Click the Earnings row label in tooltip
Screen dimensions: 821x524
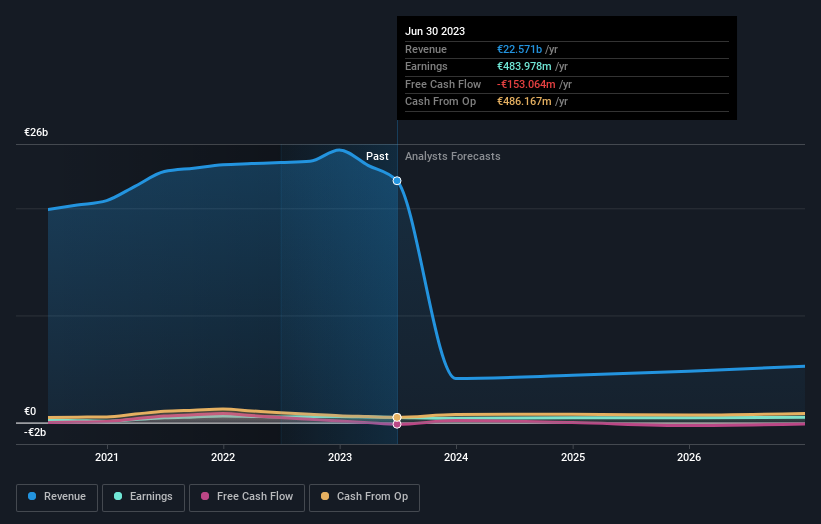(426, 66)
